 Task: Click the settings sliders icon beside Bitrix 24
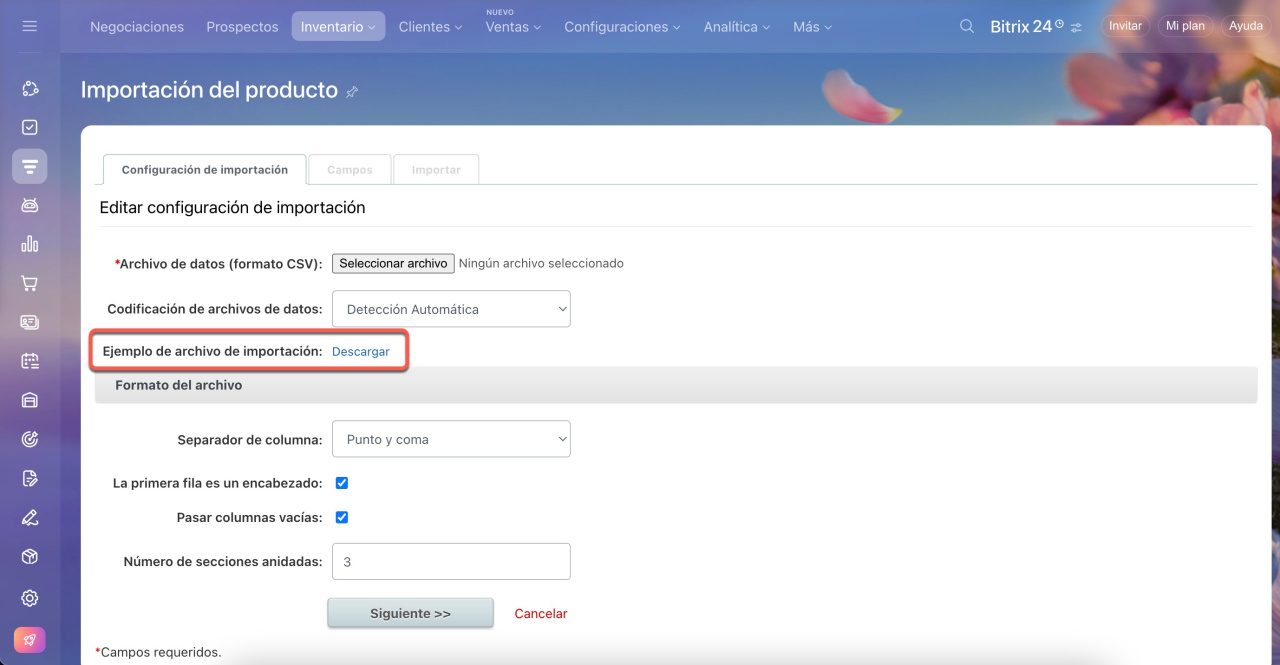1076,28
